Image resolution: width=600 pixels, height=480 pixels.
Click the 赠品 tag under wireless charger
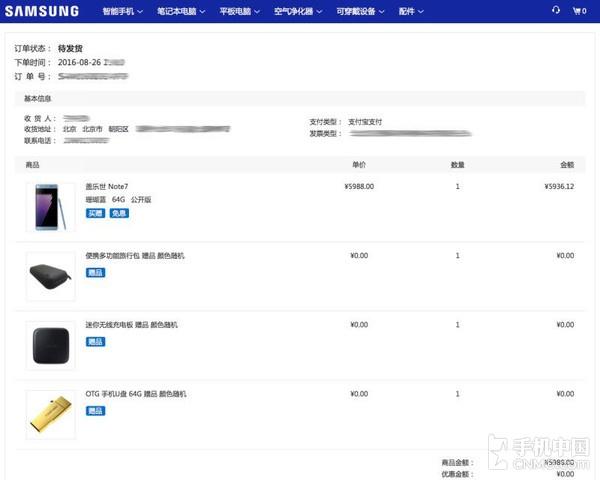tap(95, 342)
